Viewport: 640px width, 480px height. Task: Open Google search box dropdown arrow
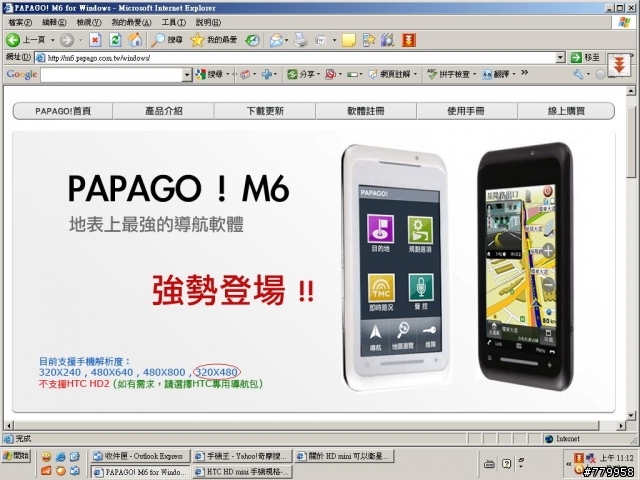pos(187,75)
